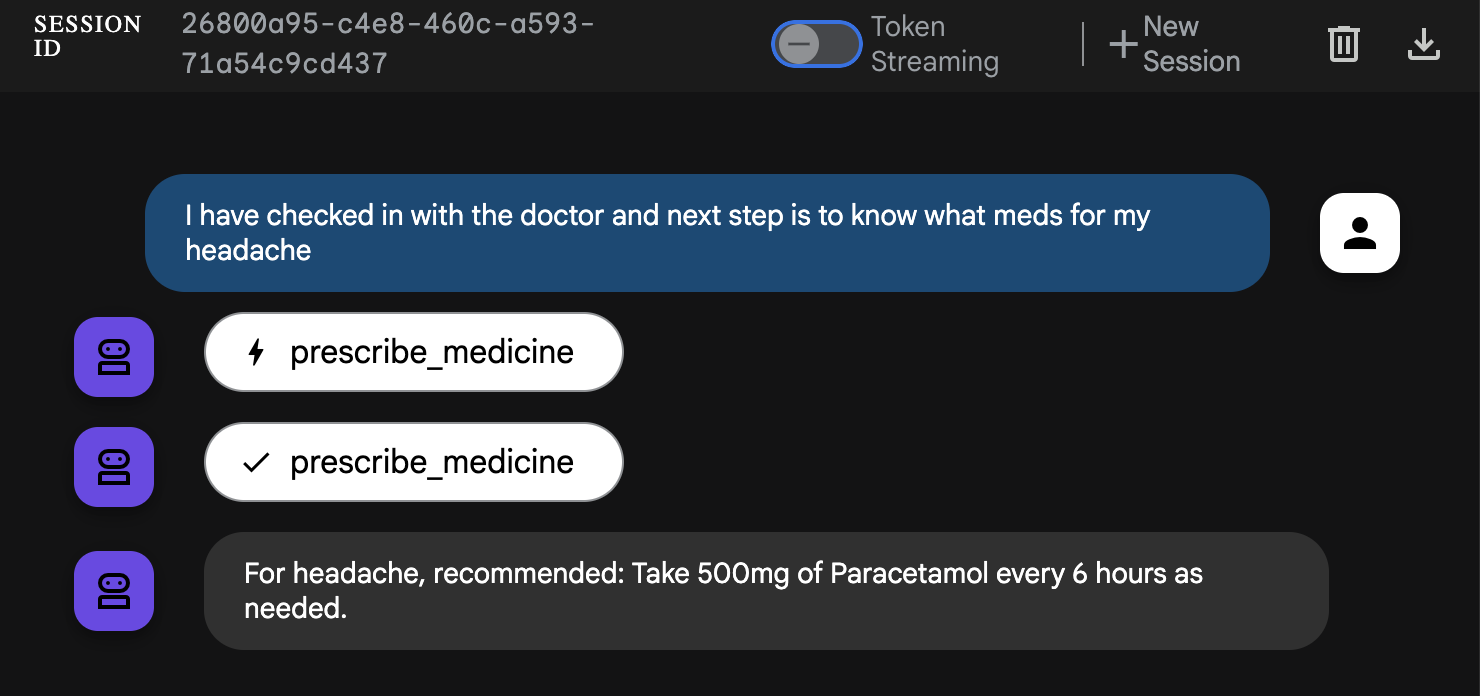This screenshot has width=1480, height=696.
Task: Start a New Session
Action: click(1175, 44)
